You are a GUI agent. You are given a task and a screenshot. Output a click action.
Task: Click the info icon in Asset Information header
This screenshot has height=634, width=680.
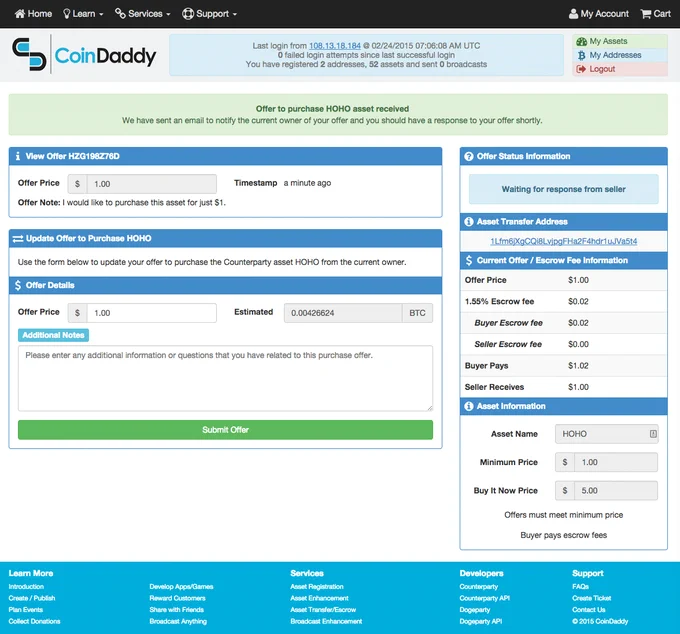pos(469,406)
